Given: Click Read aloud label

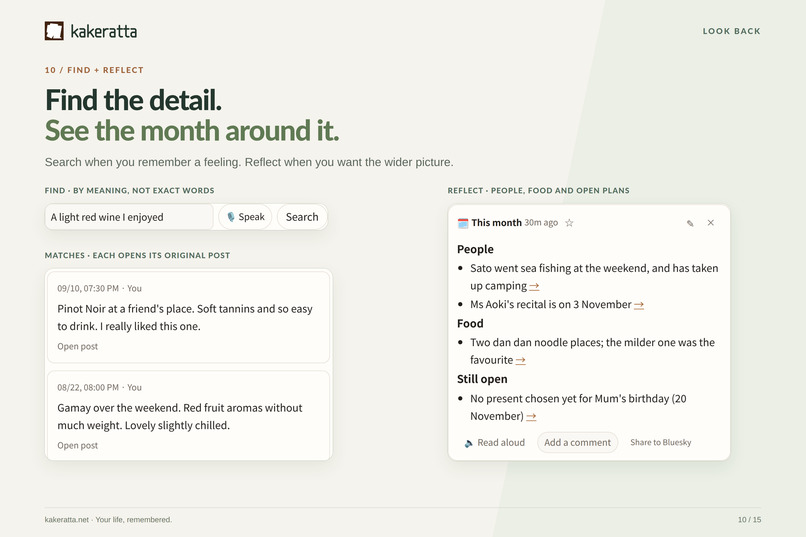Looking at the screenshot, I should tap(501, 442).
